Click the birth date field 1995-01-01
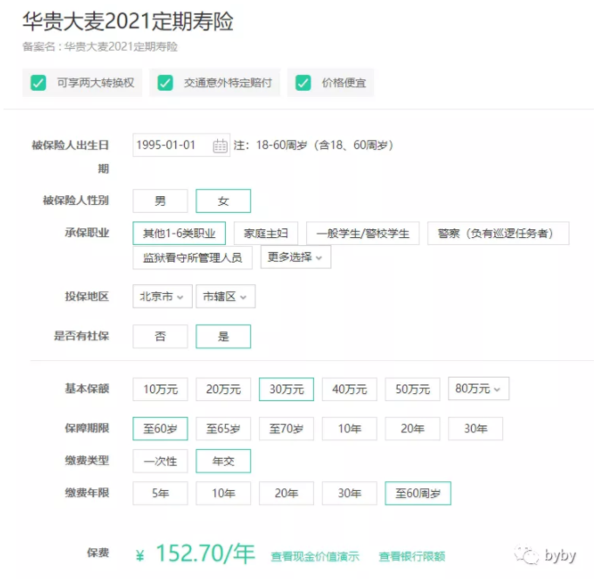This screenshot has height=579, width=600. [x=181, y=145]
